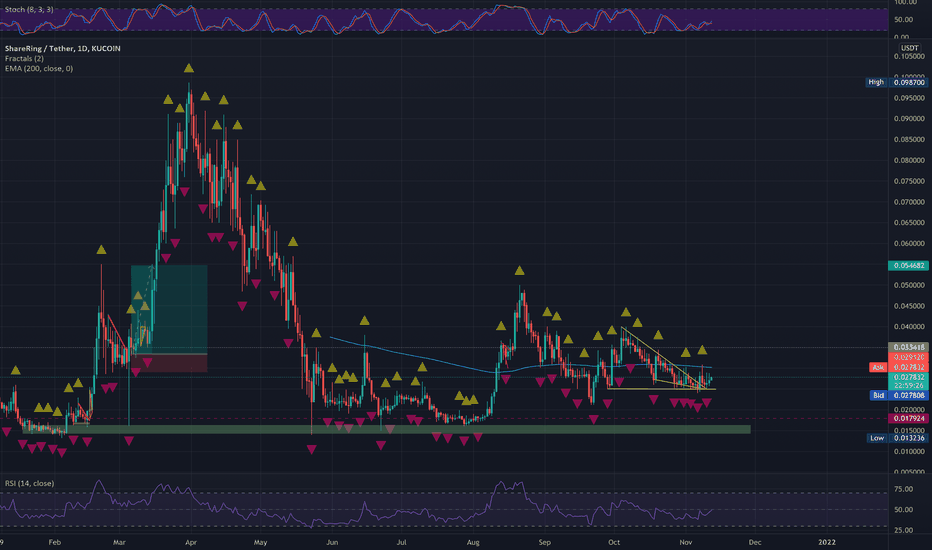Click the Bid 0.027808 price label
Screen dimensions: 932x550
coord(898,395)
